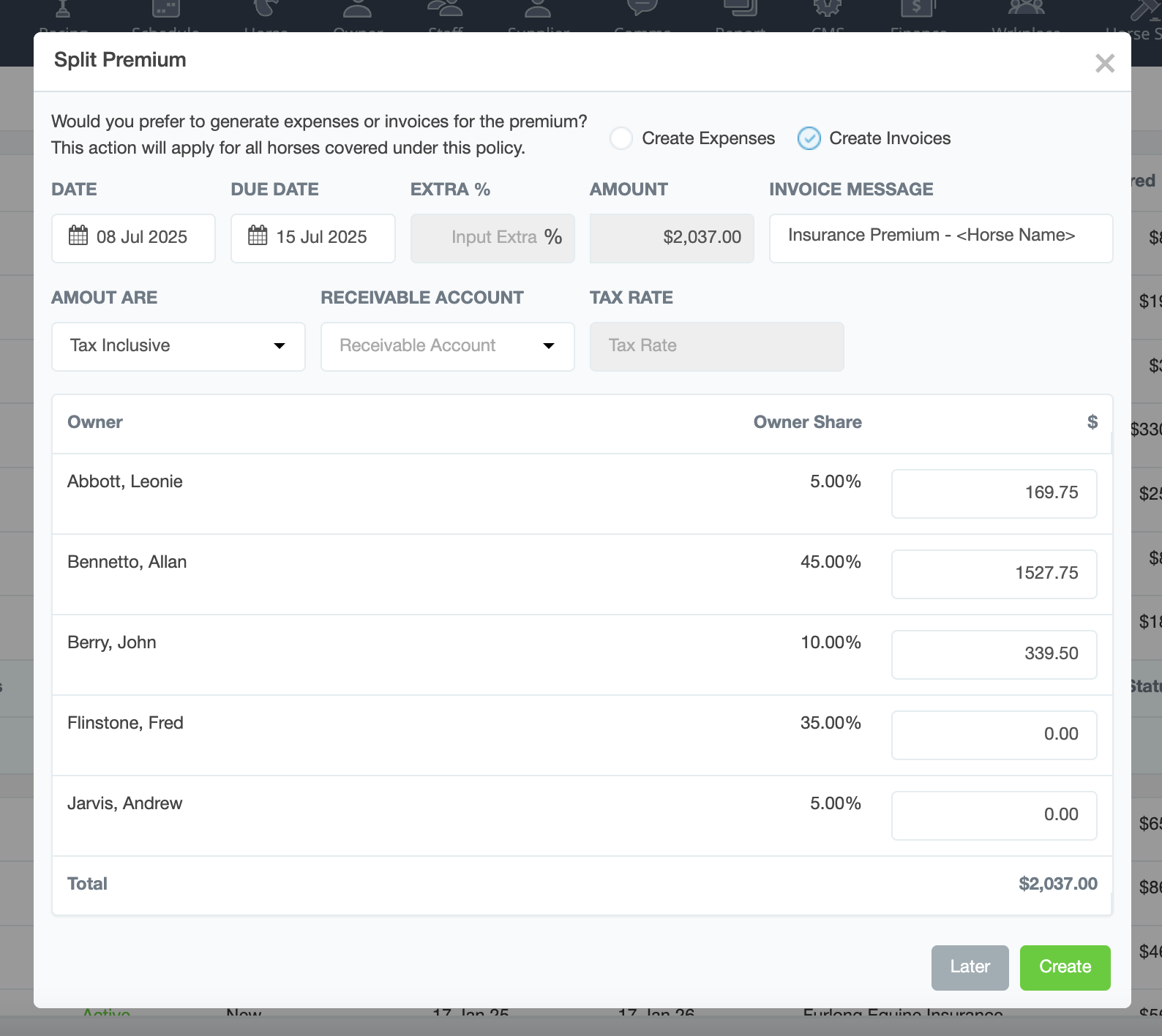The width and height of the screenshot is (1162, 1036).
Task: Click the Owner person icon in the top bar
Action: pyautogui.click(x=358, y=9)
